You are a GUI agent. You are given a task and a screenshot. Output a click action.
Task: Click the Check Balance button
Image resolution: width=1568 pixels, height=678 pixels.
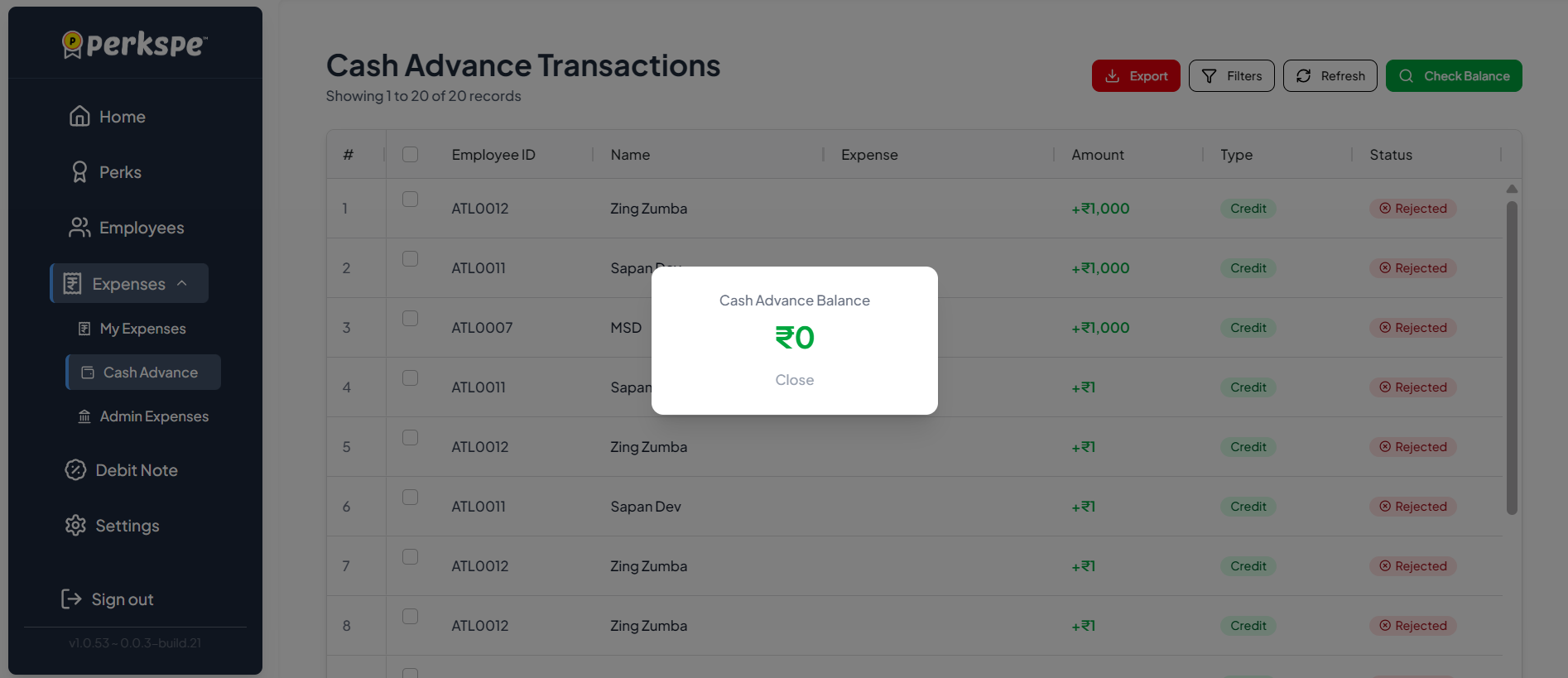click(1454, 75)
